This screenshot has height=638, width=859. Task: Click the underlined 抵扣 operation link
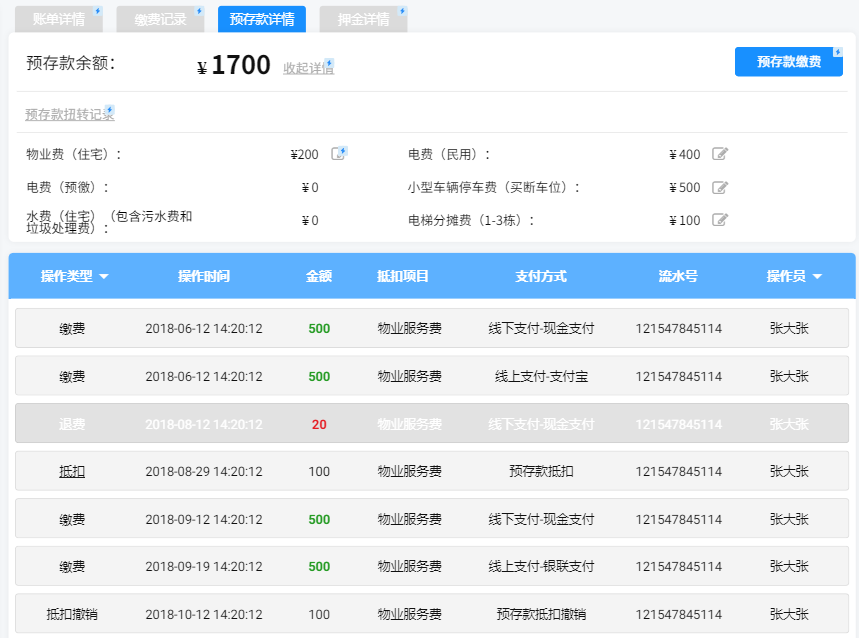(72, 472)
